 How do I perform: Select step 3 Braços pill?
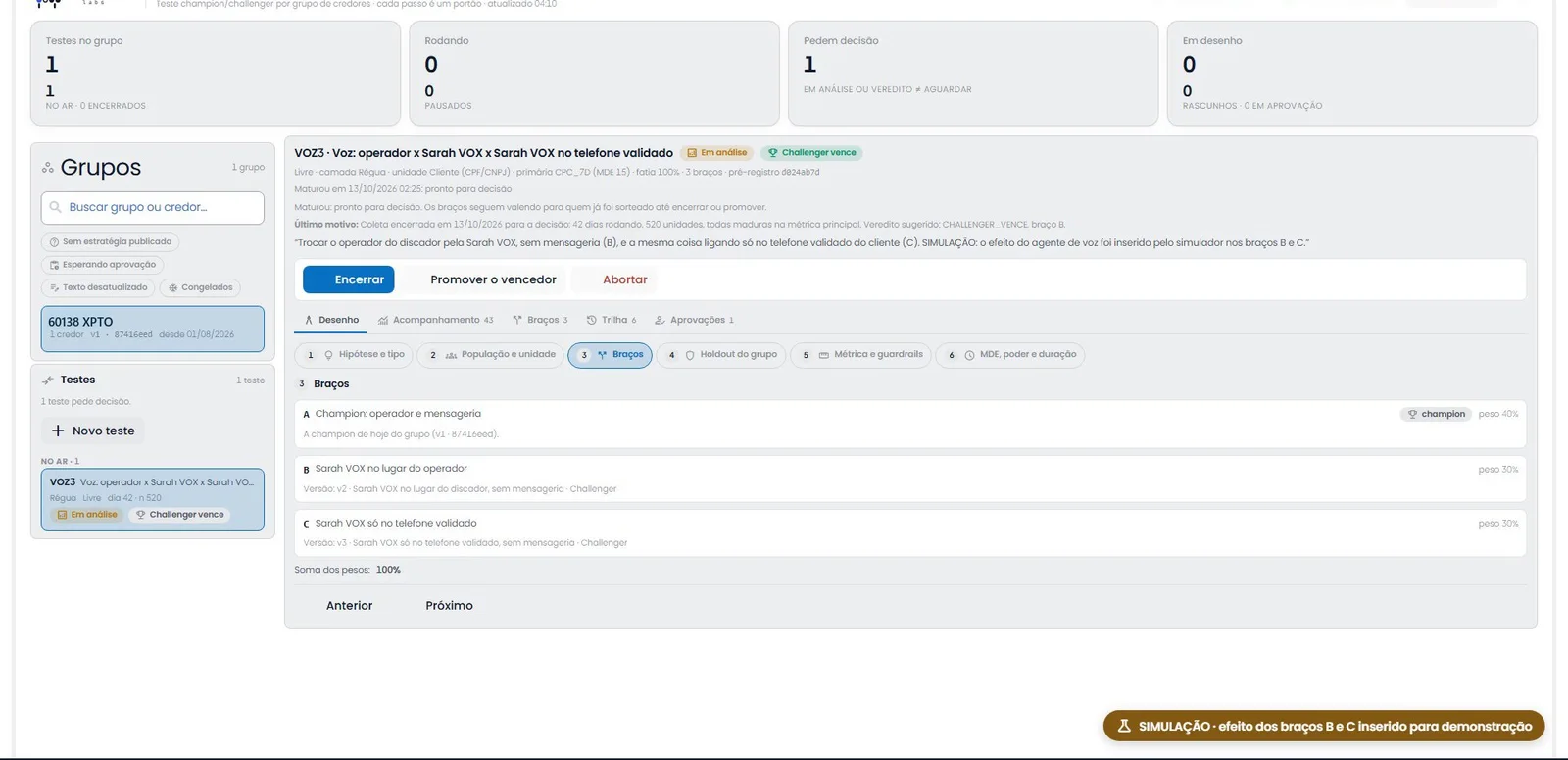point(610,355)
